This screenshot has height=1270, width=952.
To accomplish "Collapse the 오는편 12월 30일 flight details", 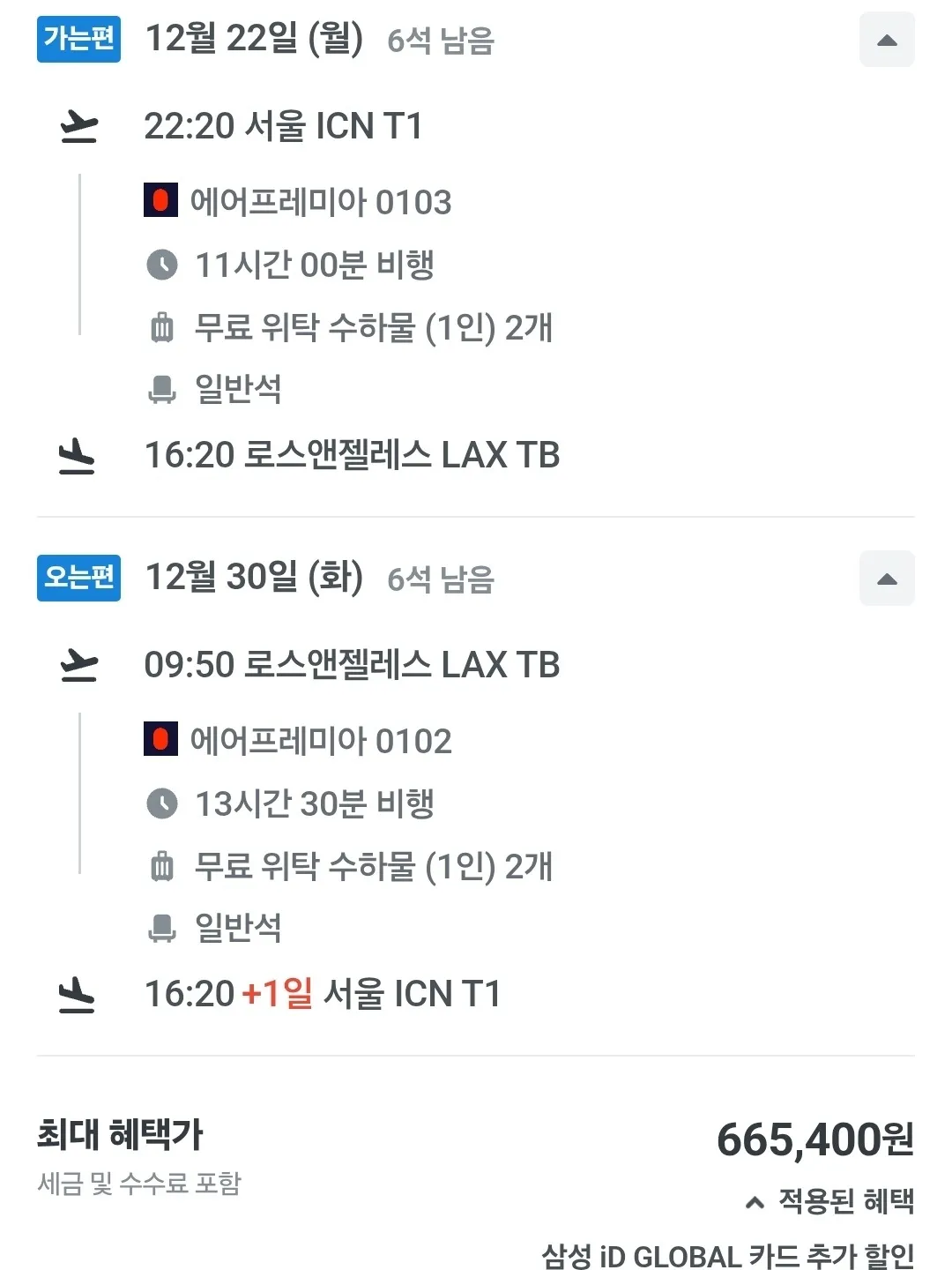I will coord(887,579).
